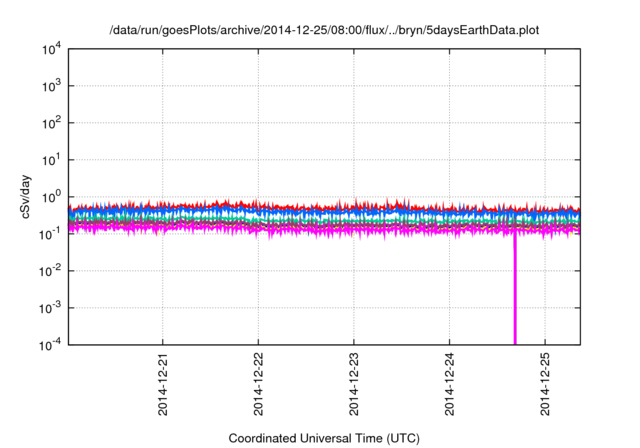640x448 pixels.
Task: Click the 10^-1 y-axis tick label
Action: coord(50,235)
